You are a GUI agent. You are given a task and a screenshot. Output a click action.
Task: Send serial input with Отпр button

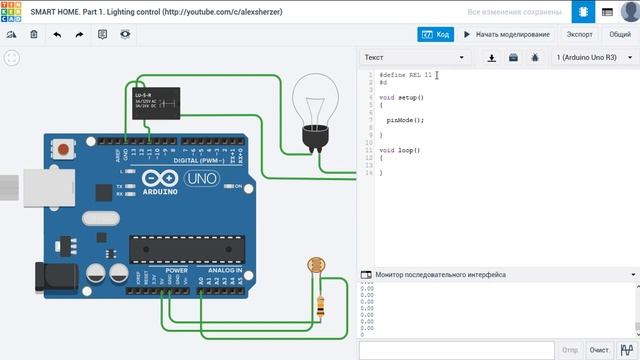tap(570, 350)
